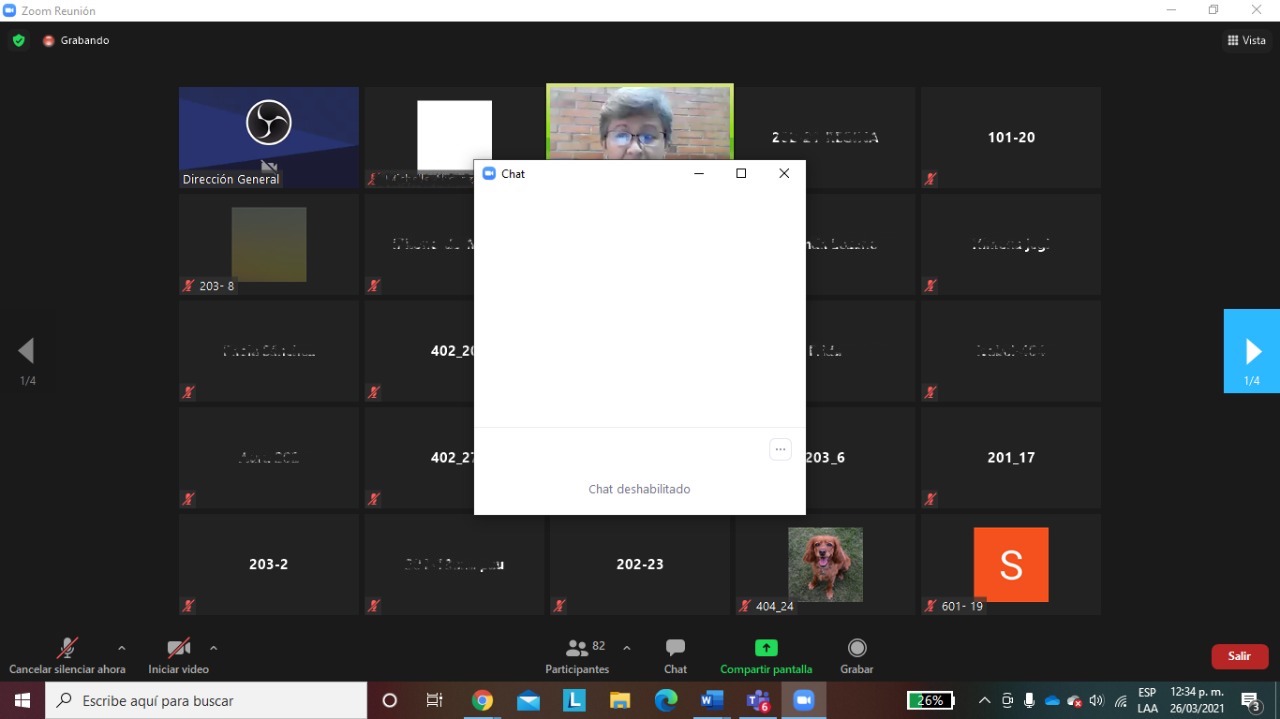
Task: Open Google Chrome from taskbar
Action: pos(482,701)
